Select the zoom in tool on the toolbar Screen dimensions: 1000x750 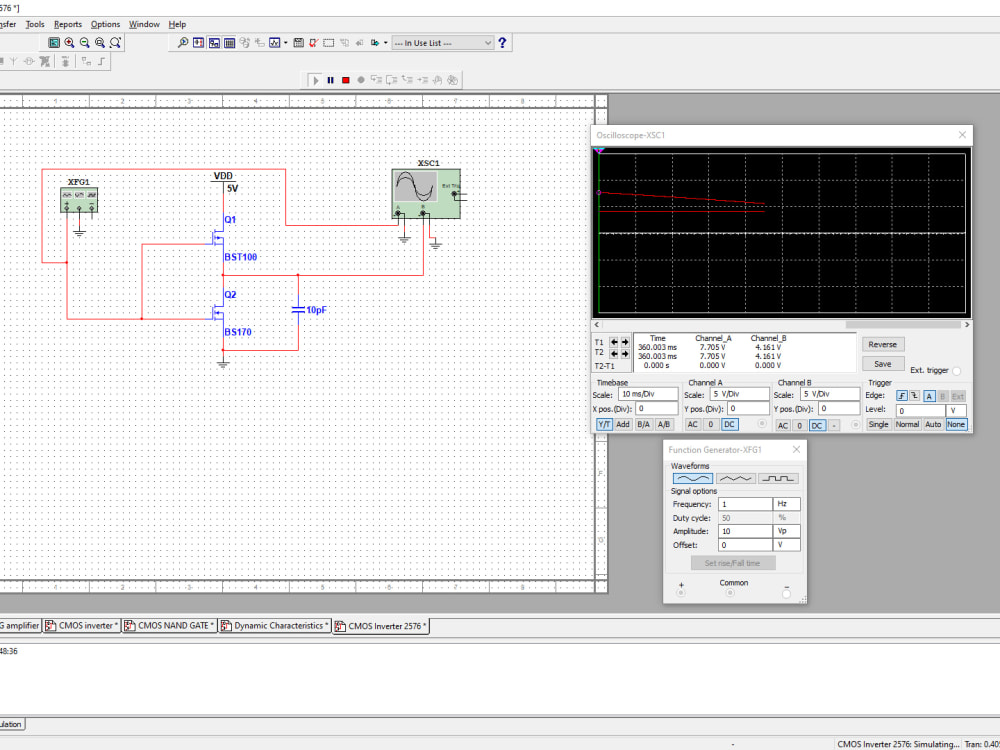(68, 42)
